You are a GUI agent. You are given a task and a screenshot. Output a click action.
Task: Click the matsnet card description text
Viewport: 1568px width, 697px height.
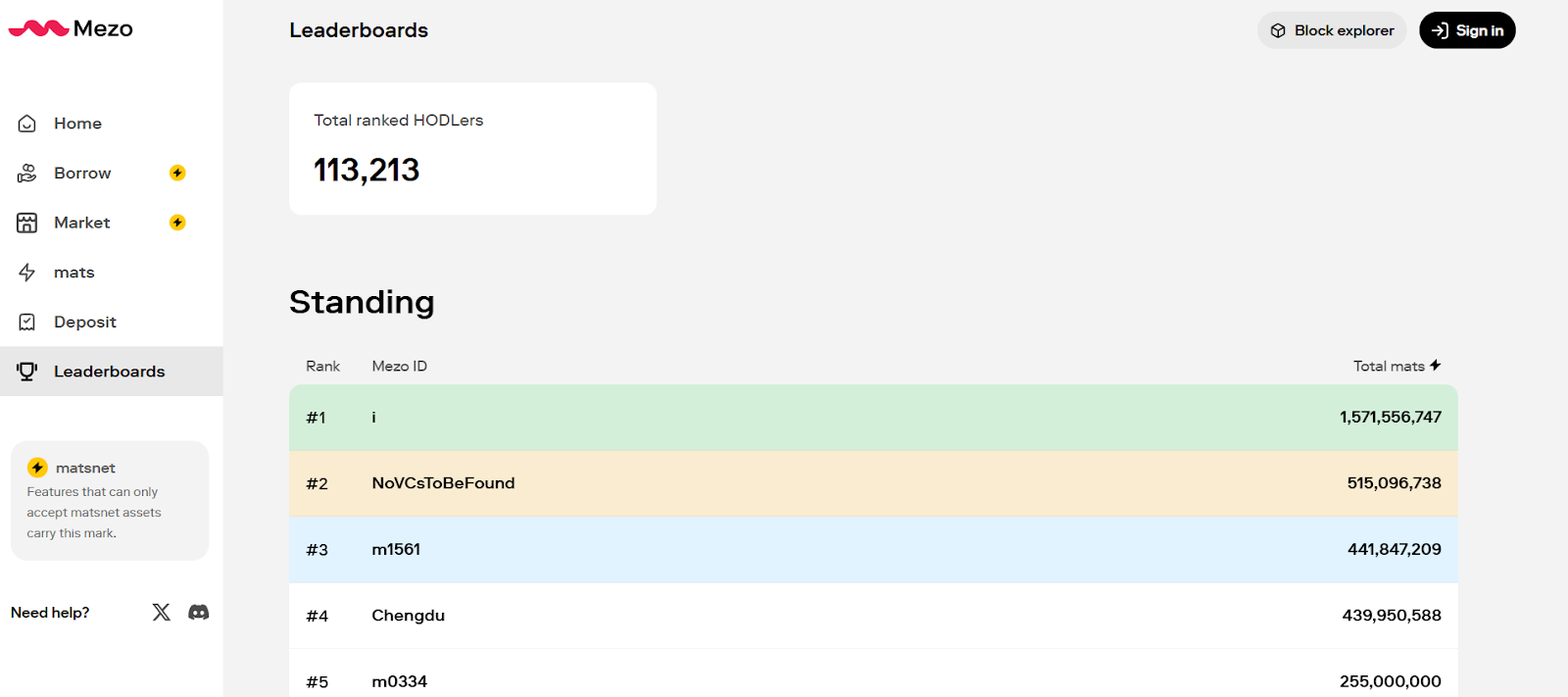click(93, 513)
